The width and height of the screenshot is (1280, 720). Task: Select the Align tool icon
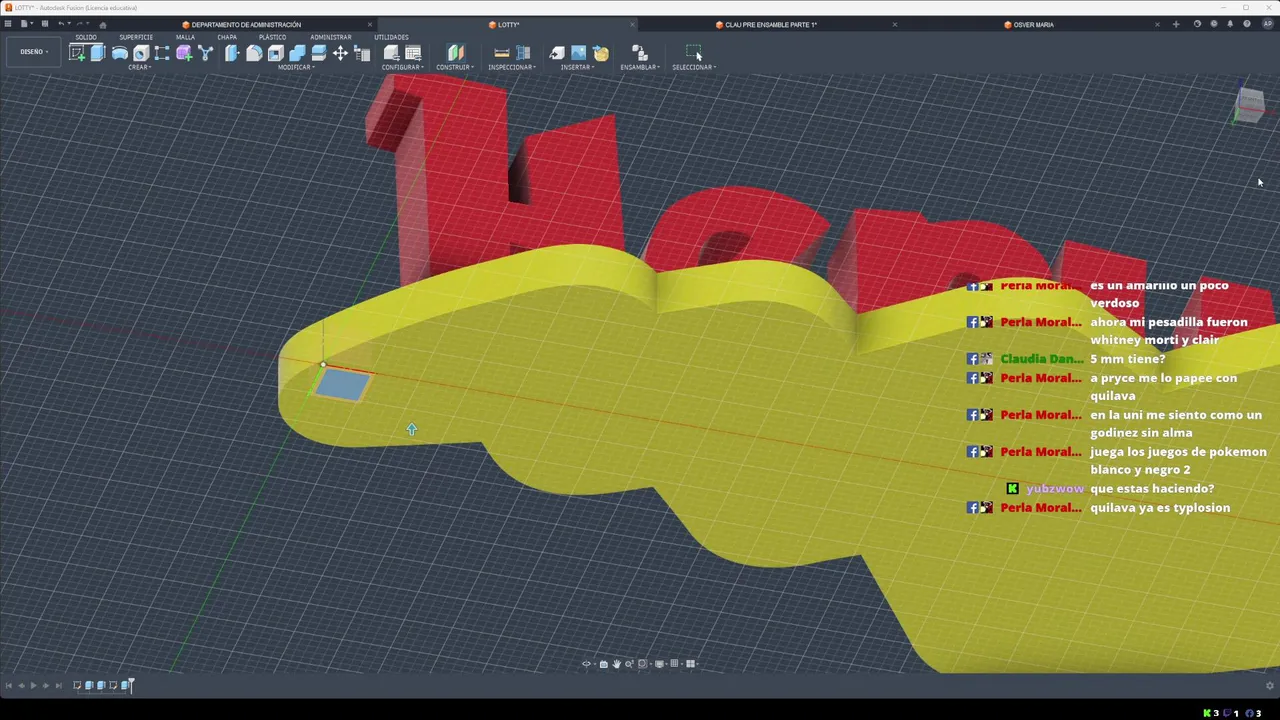pyautogui.click(x=362, y=53)
